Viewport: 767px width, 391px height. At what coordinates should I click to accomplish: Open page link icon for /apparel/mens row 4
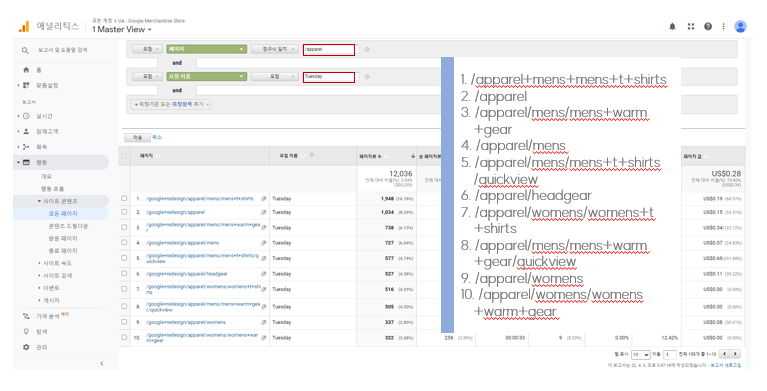coord(264,243)
